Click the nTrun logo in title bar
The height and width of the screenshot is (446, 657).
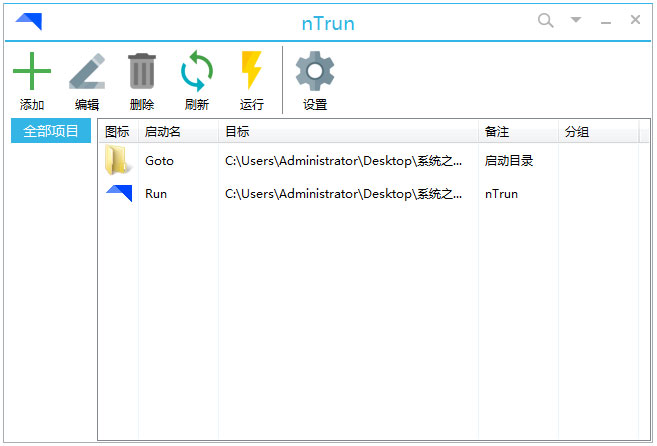coord(29,21)
